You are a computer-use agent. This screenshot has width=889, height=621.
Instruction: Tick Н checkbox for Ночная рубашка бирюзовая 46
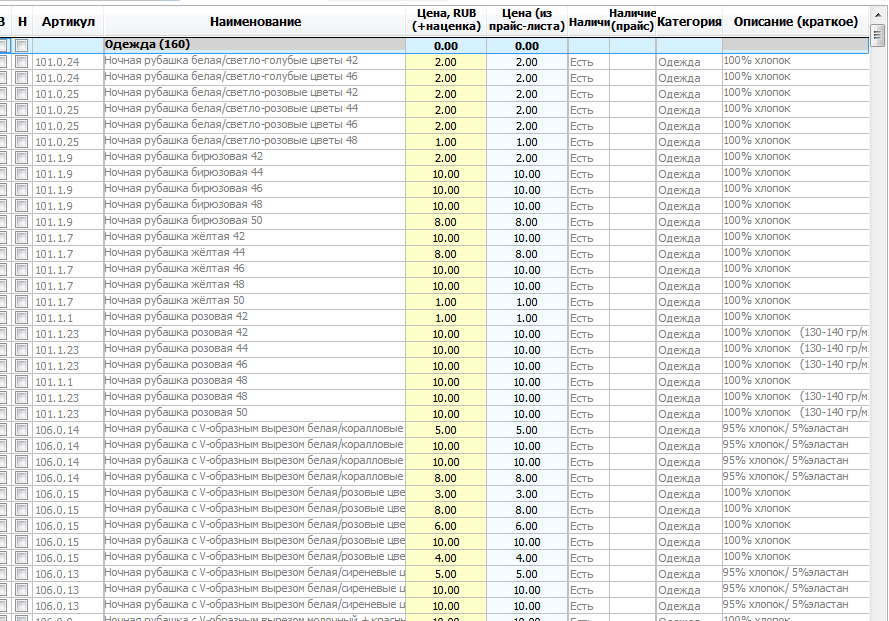pyautogui.click(x=22, y=189)
